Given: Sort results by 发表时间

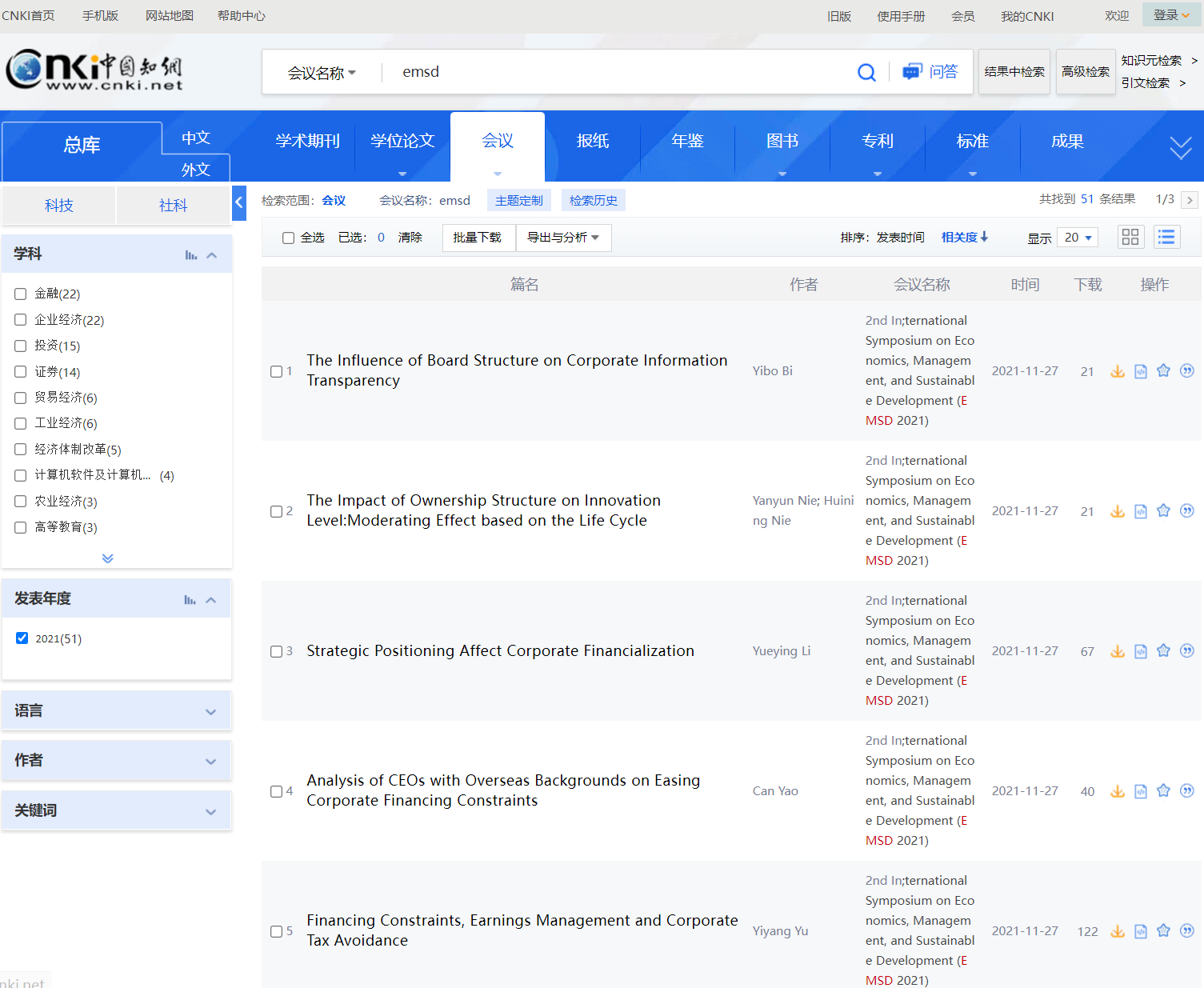Looking at the screenshot, I should tap(901, 238).
